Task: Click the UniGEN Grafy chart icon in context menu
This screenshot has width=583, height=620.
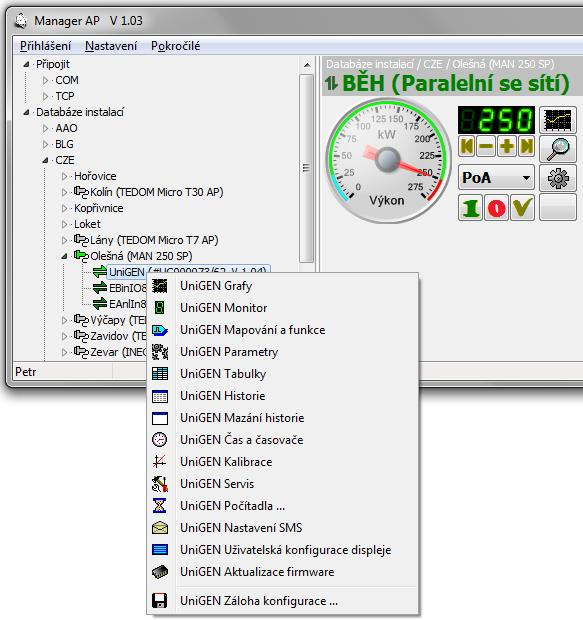Action: [x=160, y=286]
